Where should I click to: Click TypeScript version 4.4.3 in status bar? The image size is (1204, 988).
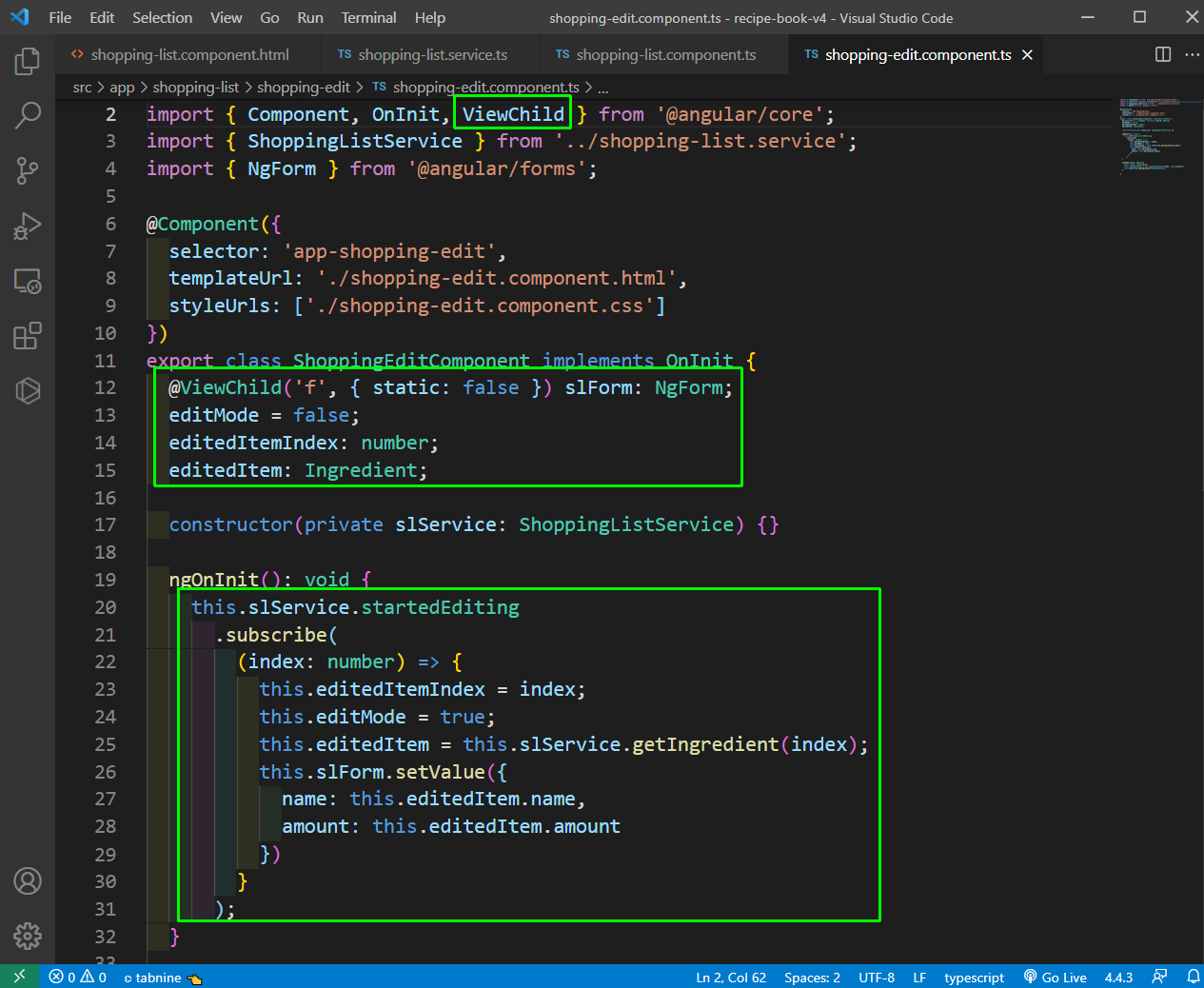point(1118,977)
